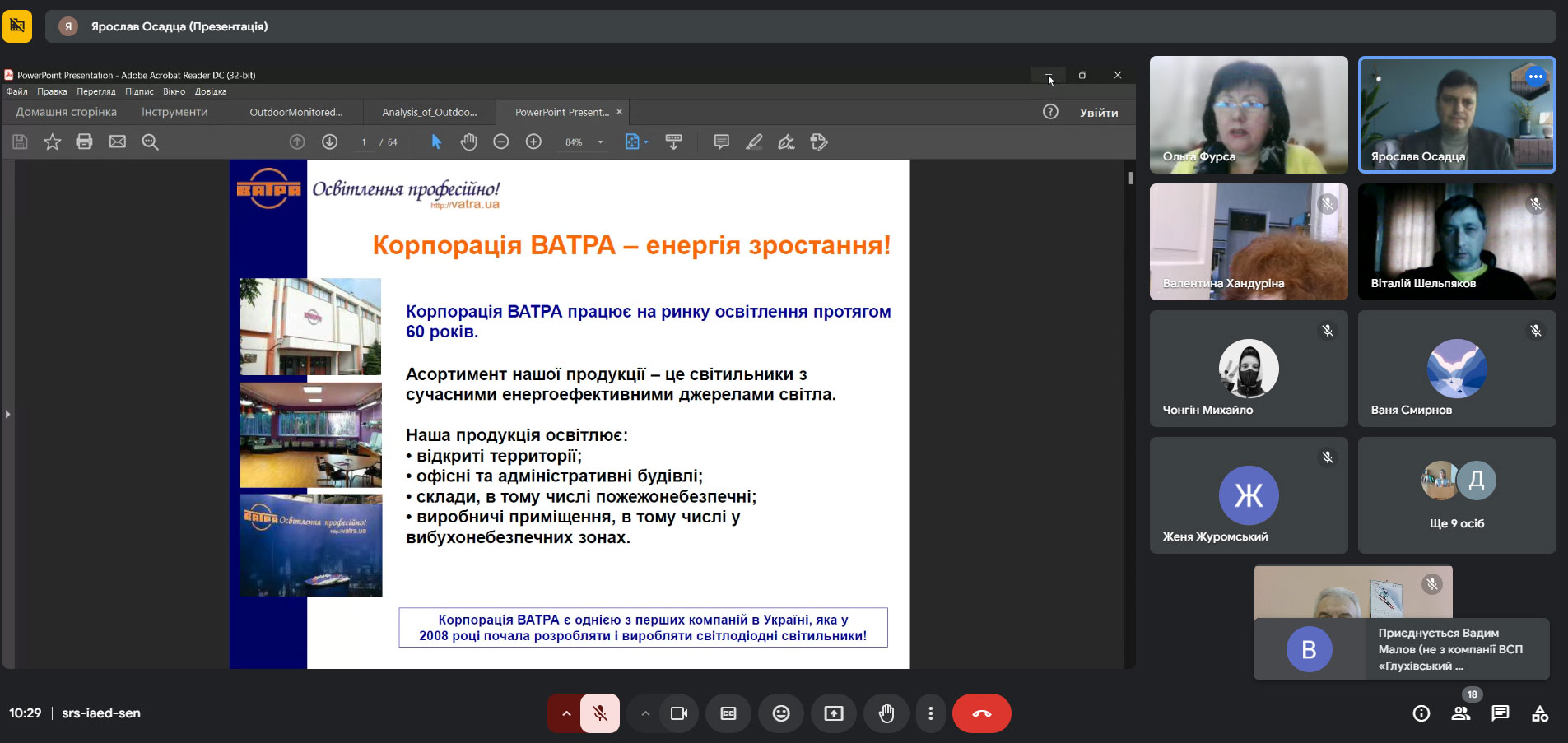Switch to OutdoorMonitored document tab
Image resolution: width=1568 pixels, height=743 pixels.
[x=296, y=112]
